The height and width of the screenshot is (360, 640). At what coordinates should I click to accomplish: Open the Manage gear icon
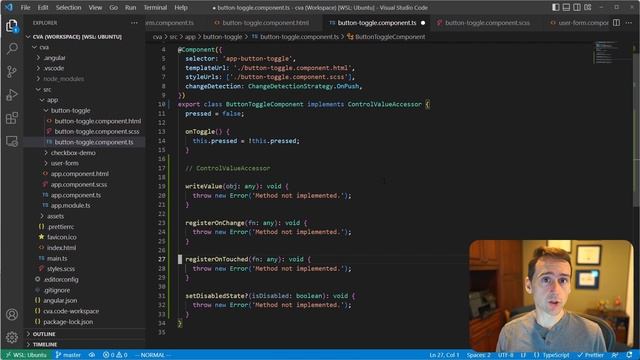point(12,337)
